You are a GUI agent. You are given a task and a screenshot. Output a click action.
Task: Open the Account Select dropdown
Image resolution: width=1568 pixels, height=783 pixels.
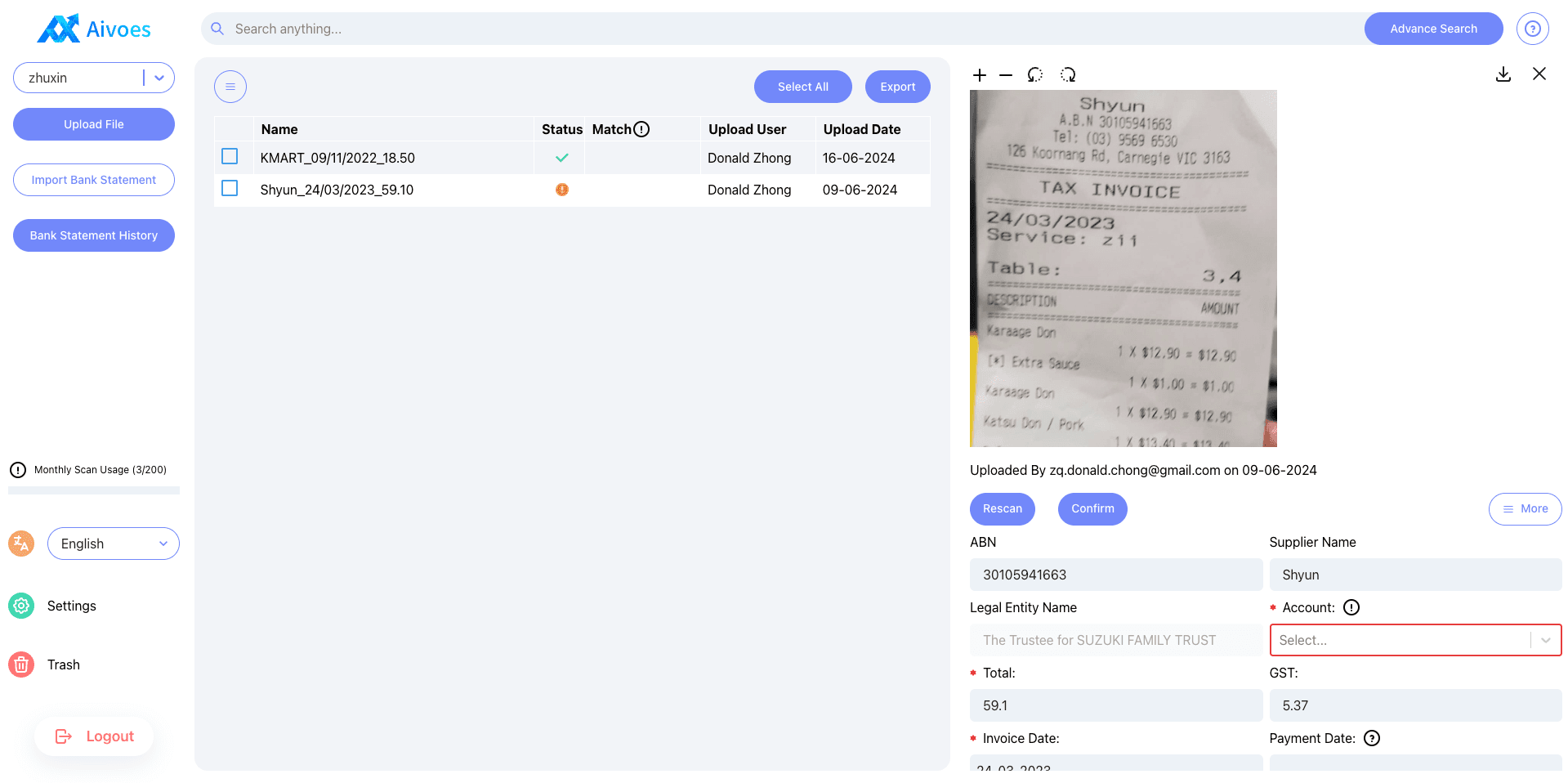pyautogui.click(x=1414, y=640)
